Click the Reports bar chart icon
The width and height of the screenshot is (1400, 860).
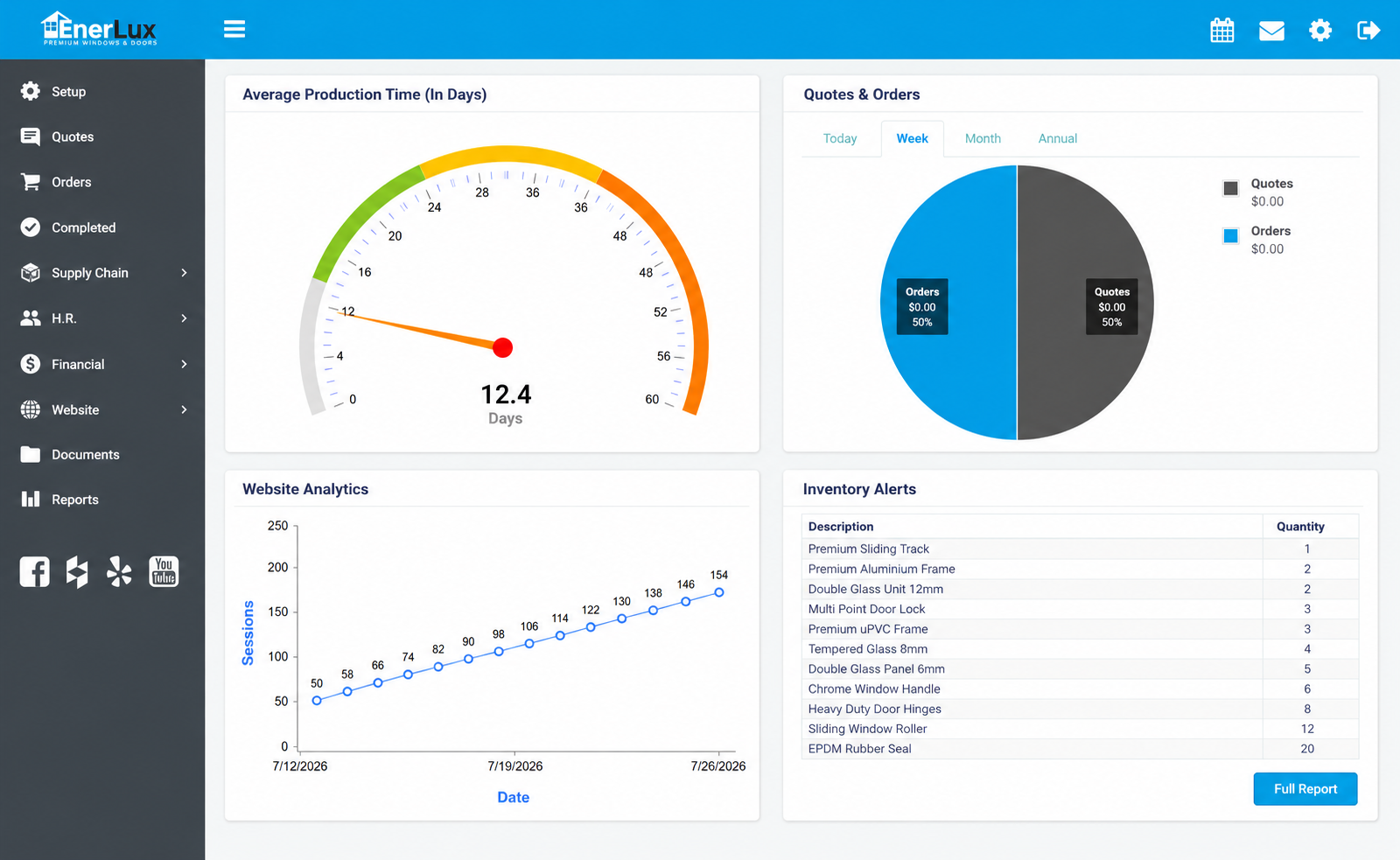31,500
